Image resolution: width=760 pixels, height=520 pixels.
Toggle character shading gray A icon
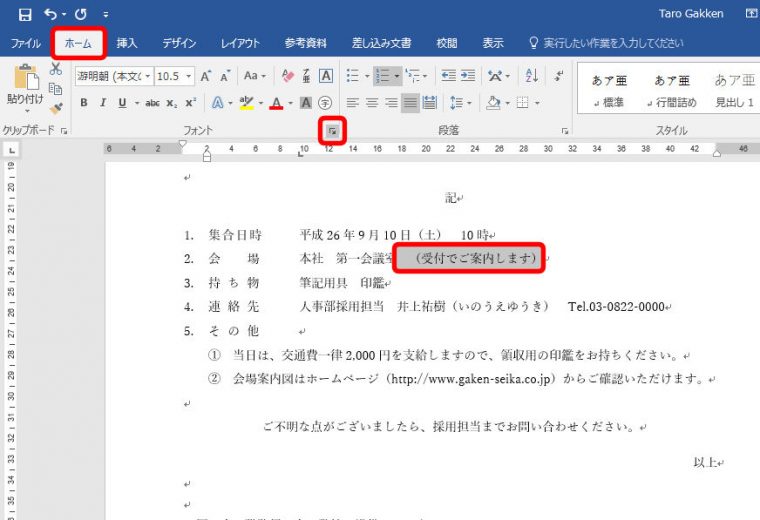[x=305, y=103]
